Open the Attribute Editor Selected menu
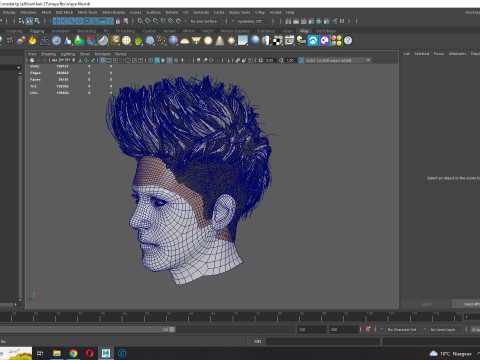 coord(422,54)
